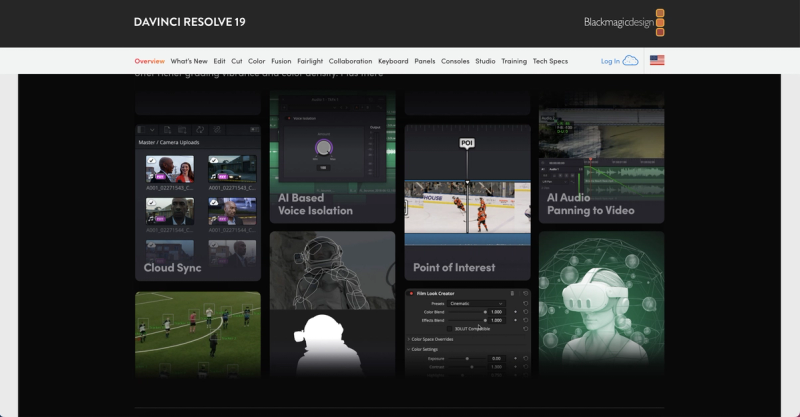The height and width of the screenshot is (417, 800).
Task: Click the bald man with police tape thumbnail
Action: [x=232, y=211]
